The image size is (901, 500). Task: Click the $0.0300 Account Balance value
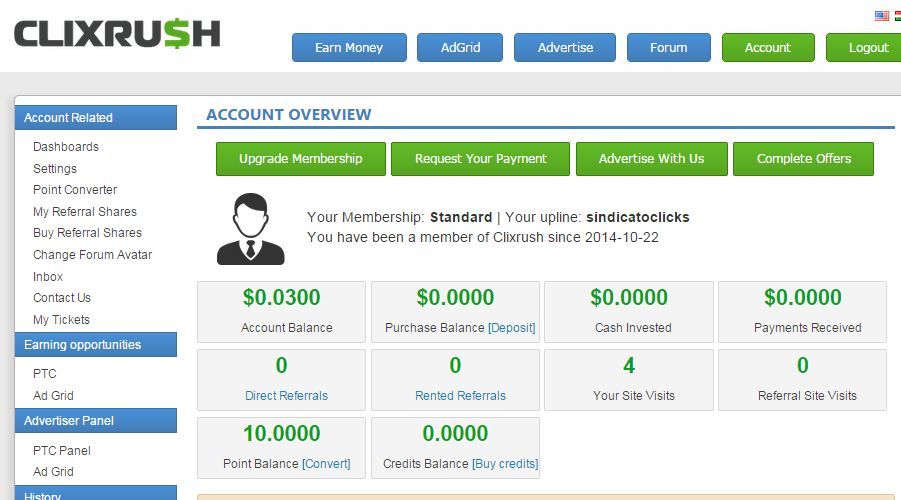tap(281, 297)
